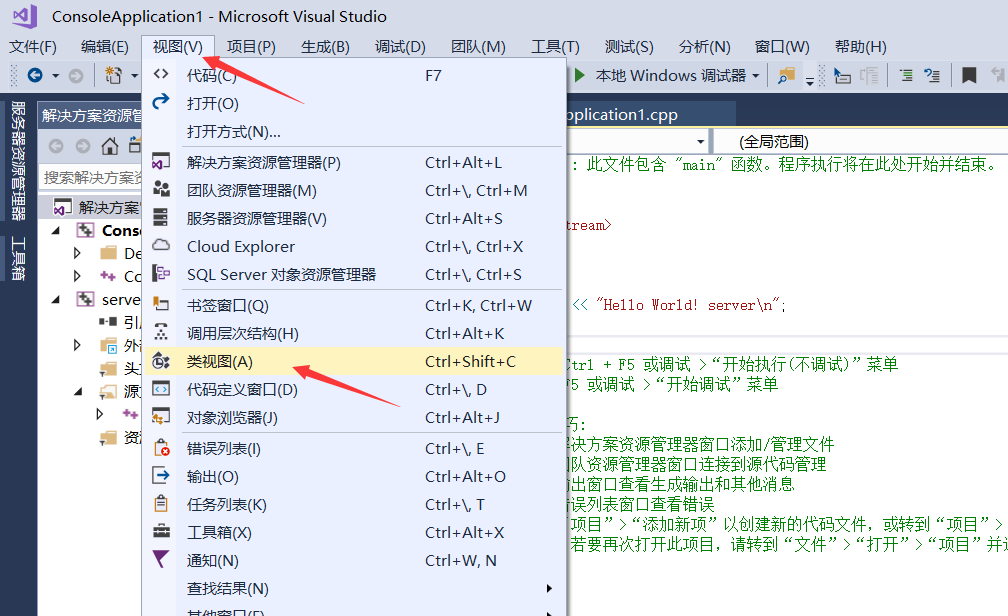Open the 生成(B) menu

pyautogui.click(x=325, y=47)
